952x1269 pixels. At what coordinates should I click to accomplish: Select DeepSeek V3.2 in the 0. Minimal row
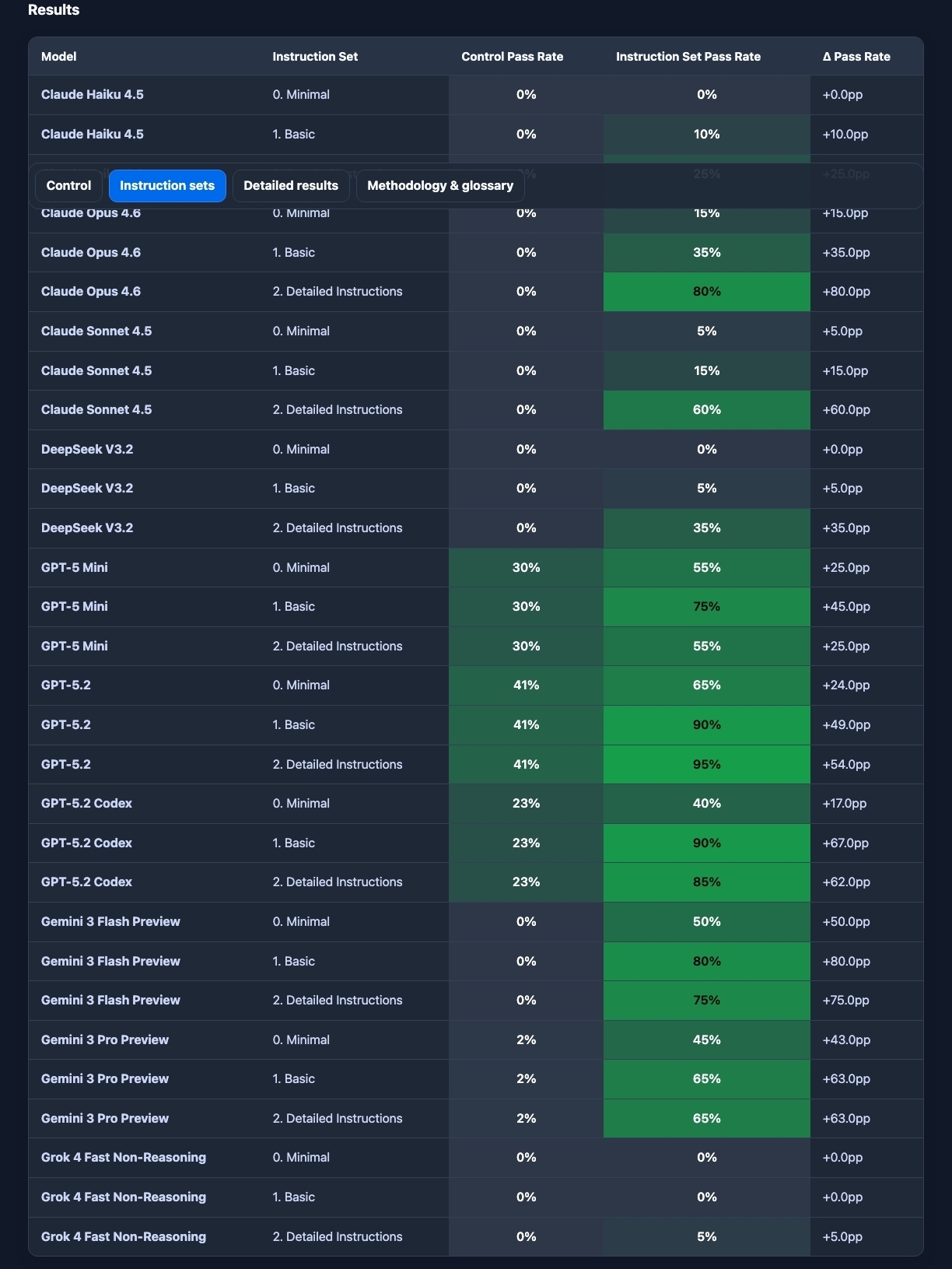(x=87, y=450)
